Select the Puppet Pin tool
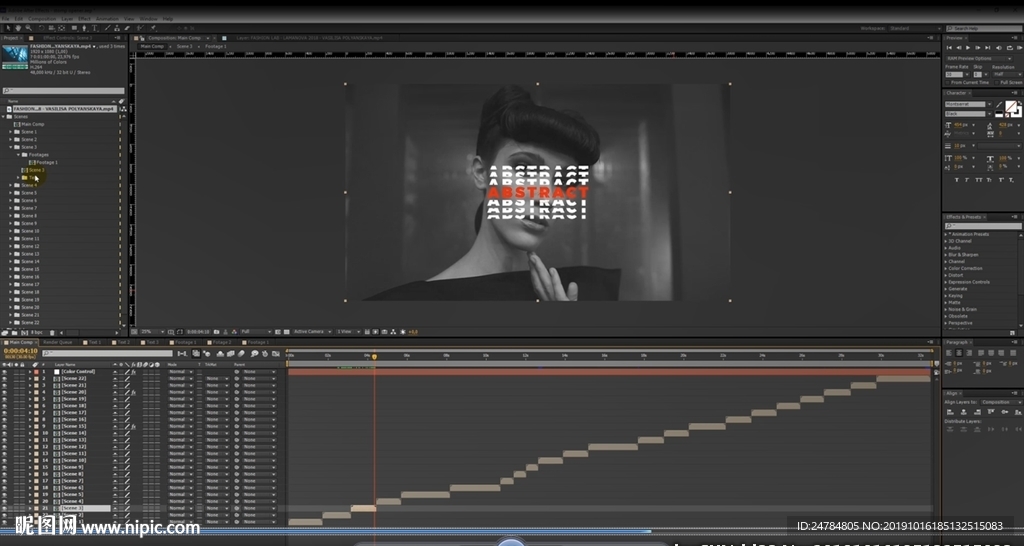1024x546 pixels. click(152, 28)
